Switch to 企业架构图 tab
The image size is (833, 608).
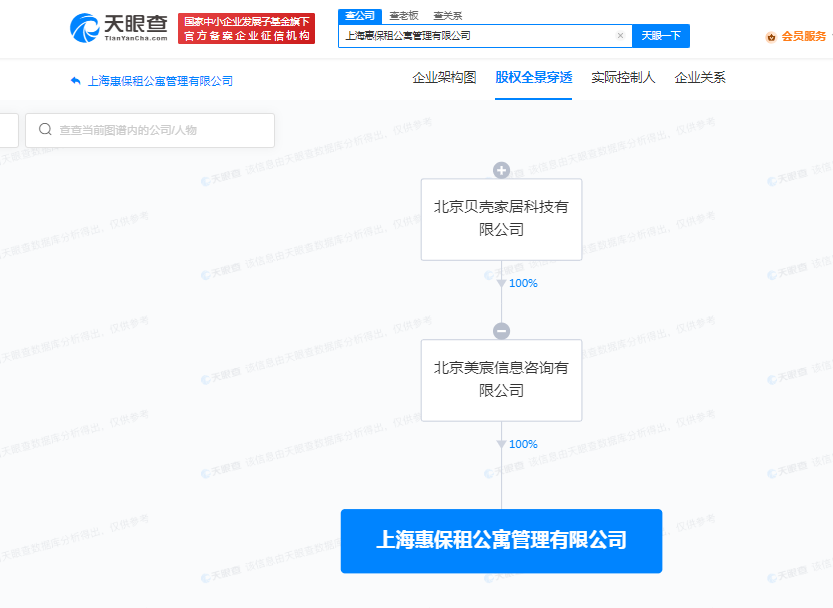(444, 78)
